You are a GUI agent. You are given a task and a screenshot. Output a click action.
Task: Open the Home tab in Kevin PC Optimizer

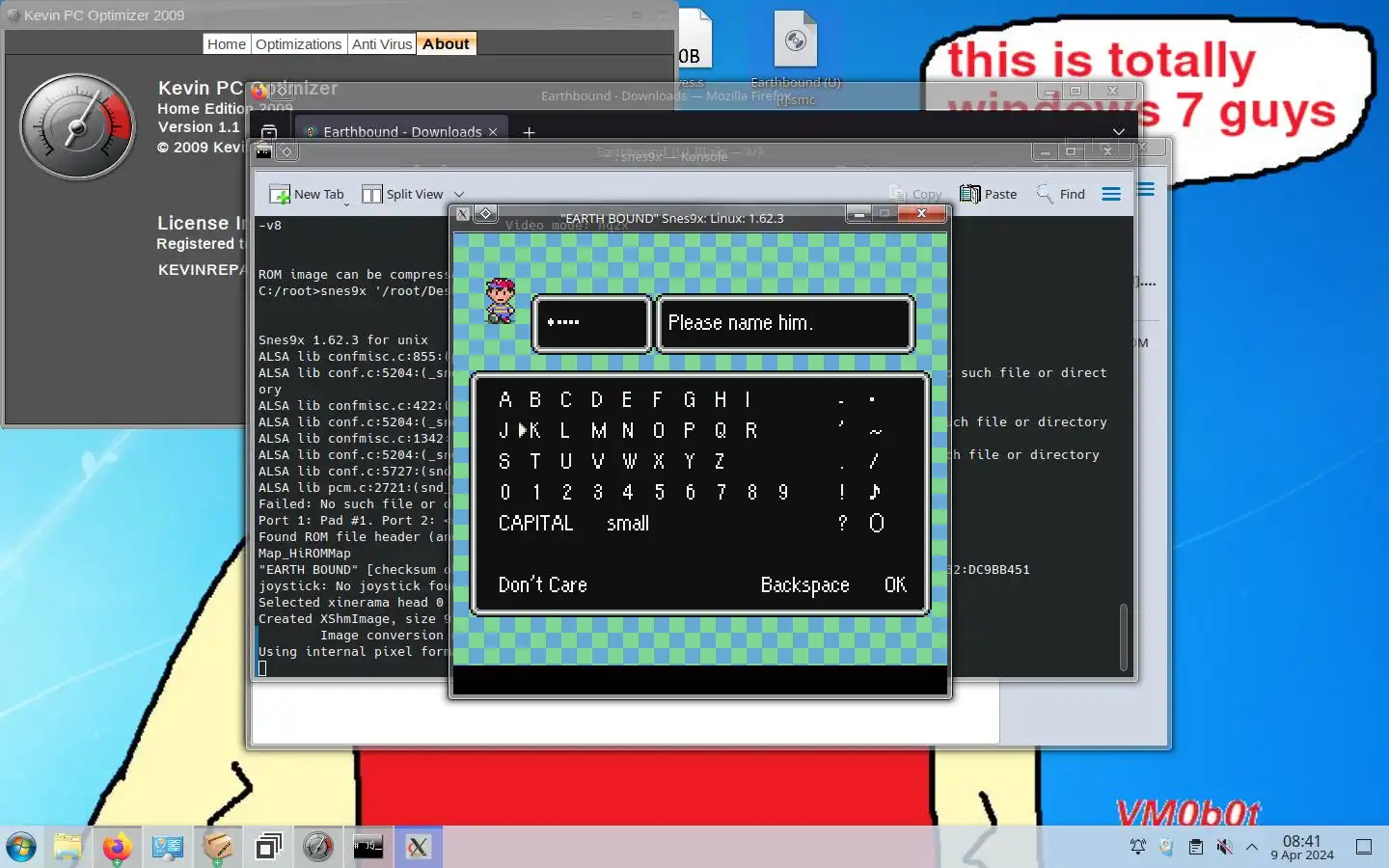point(227,44)
